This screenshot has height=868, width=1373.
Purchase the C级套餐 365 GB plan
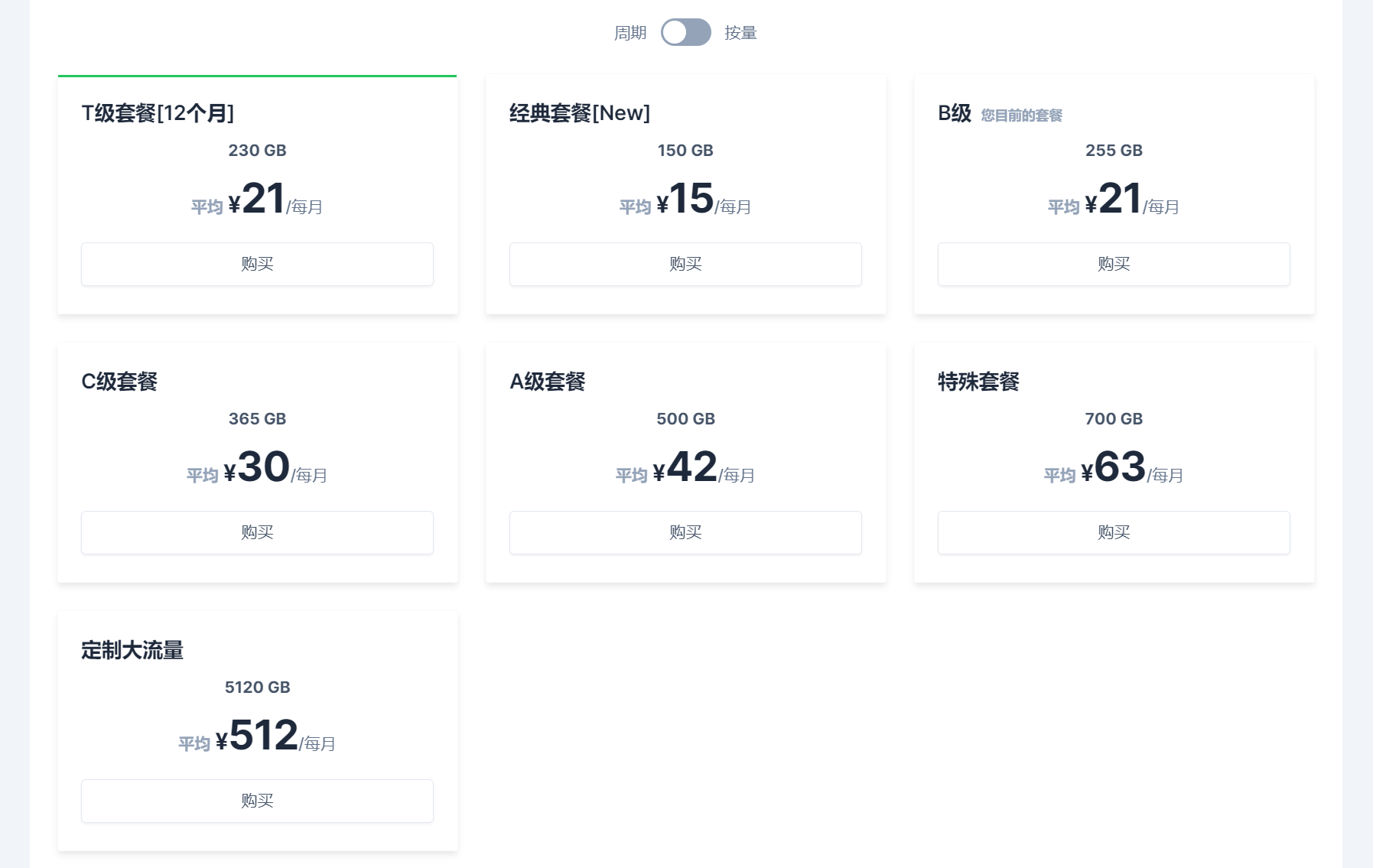tap(257, 532)
